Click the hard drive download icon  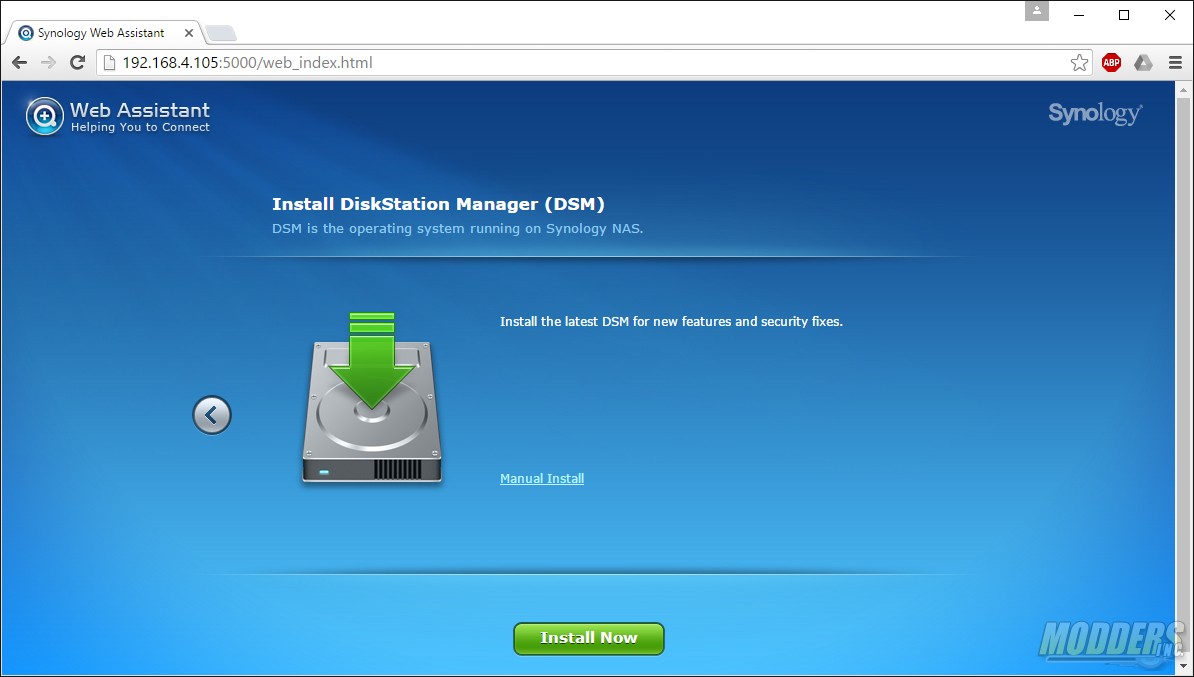click(x=372, y=397)
